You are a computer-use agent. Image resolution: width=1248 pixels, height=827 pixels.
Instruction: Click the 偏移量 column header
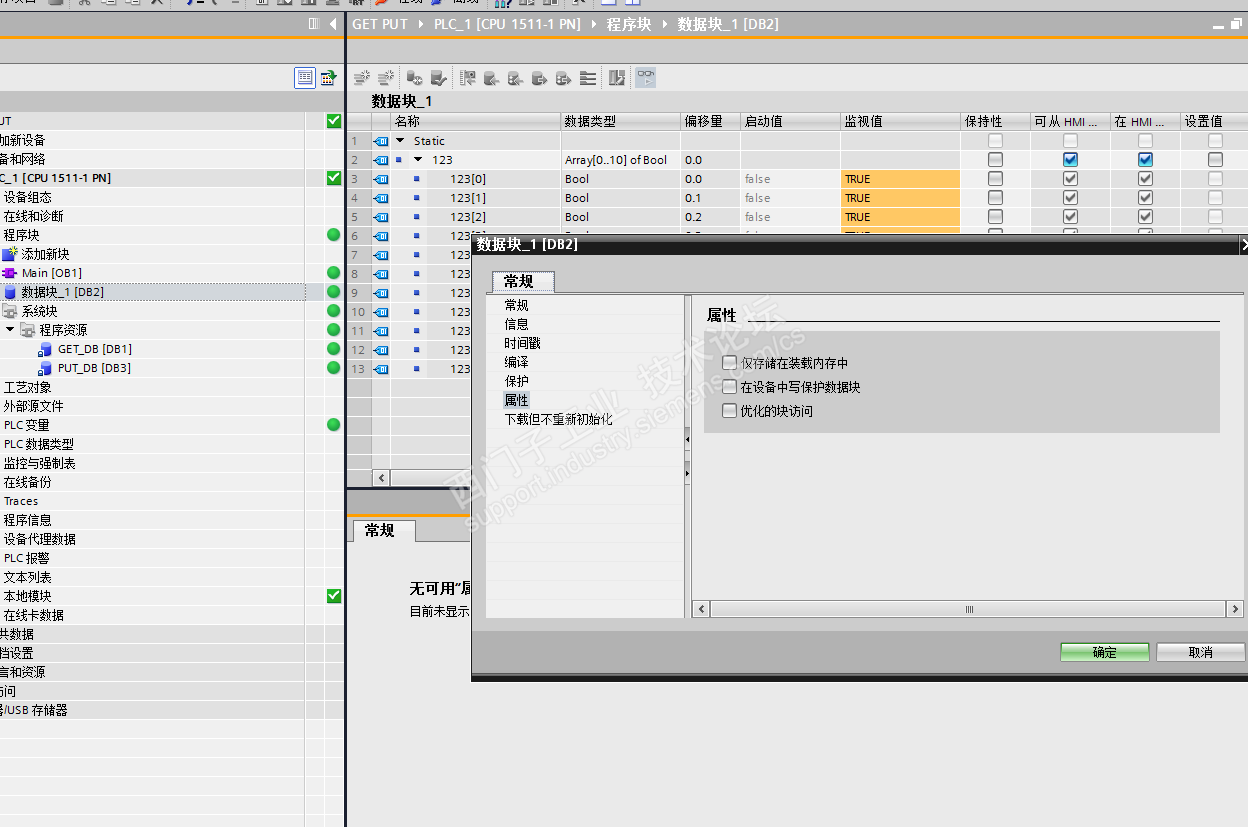click(x=711, y=121)
